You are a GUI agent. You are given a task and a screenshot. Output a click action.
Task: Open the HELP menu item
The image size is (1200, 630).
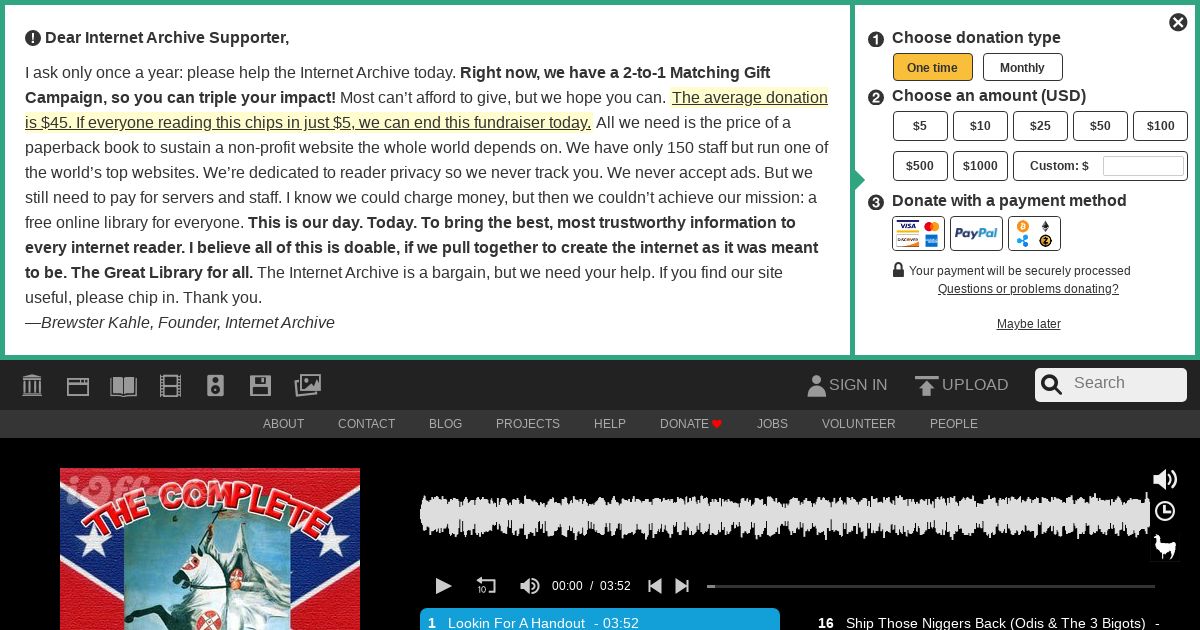610,424
